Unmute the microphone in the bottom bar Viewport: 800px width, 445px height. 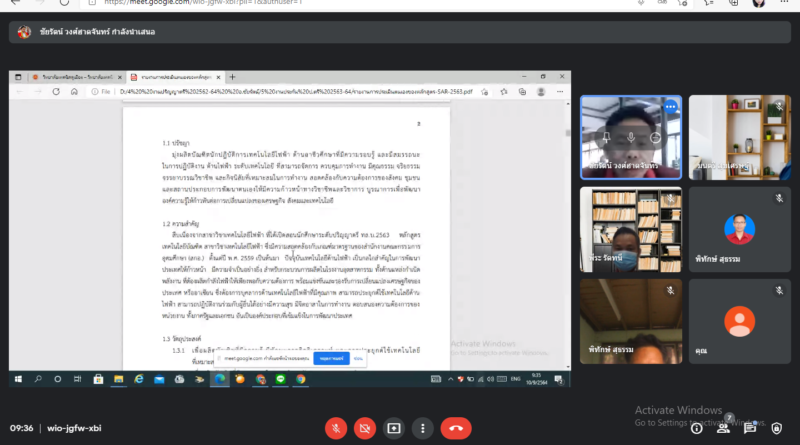point(337,427)
